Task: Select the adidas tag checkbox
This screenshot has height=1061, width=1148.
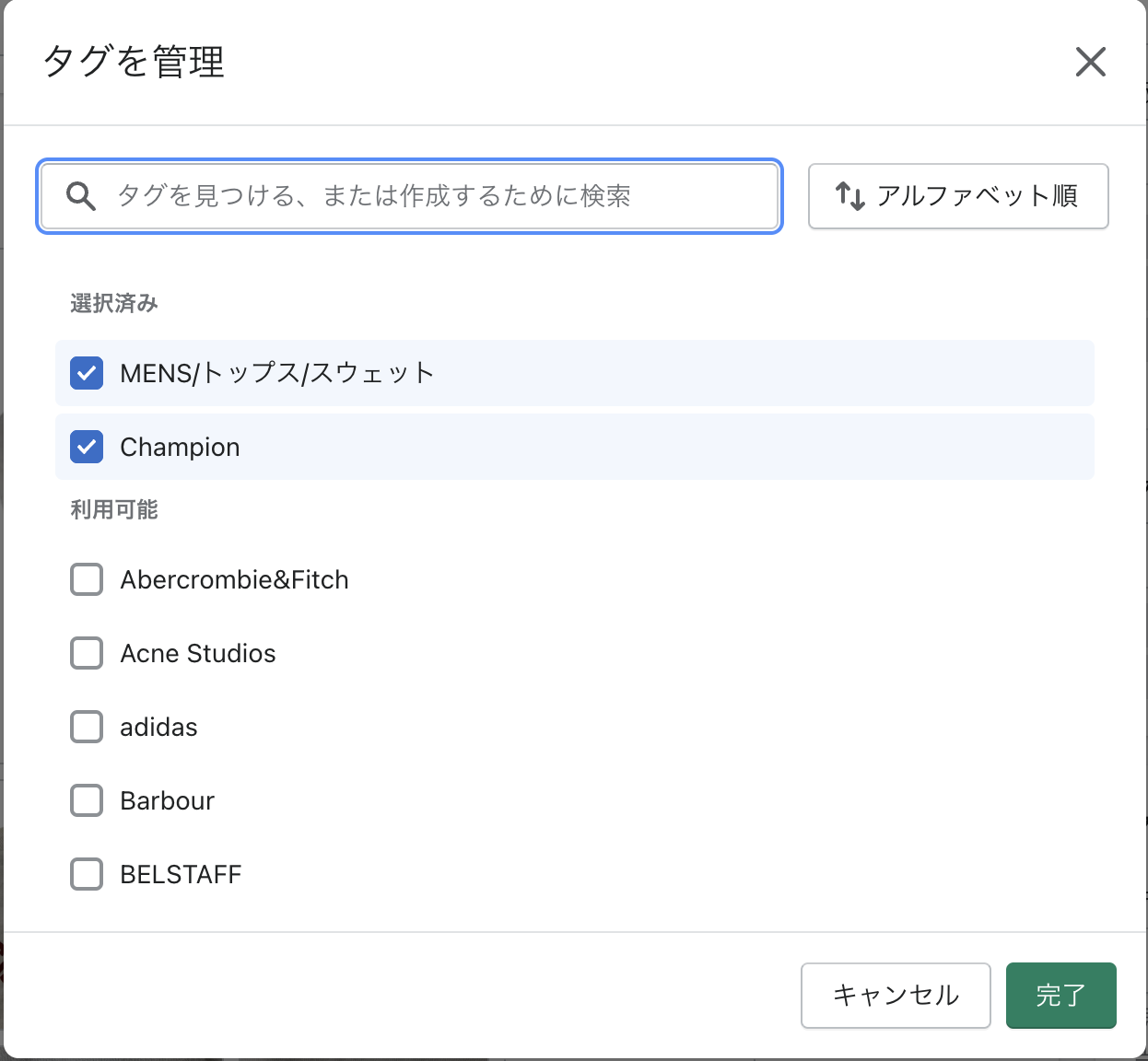Action: click(x=87, y=727)
